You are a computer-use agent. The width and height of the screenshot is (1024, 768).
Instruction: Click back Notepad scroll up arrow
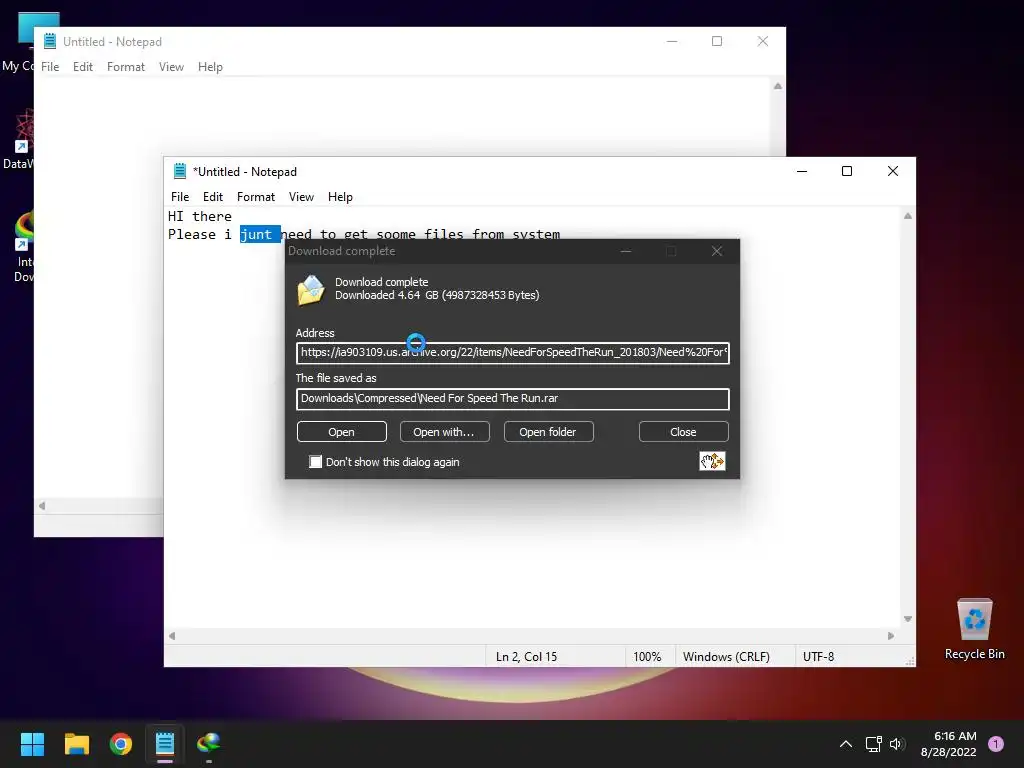click(x=778, y=86)
